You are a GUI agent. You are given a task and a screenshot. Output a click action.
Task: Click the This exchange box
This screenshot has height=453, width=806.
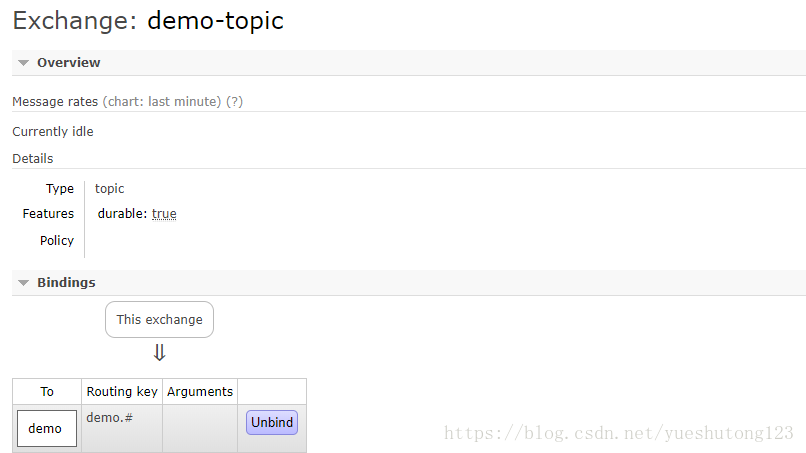[x=159, y=320]
